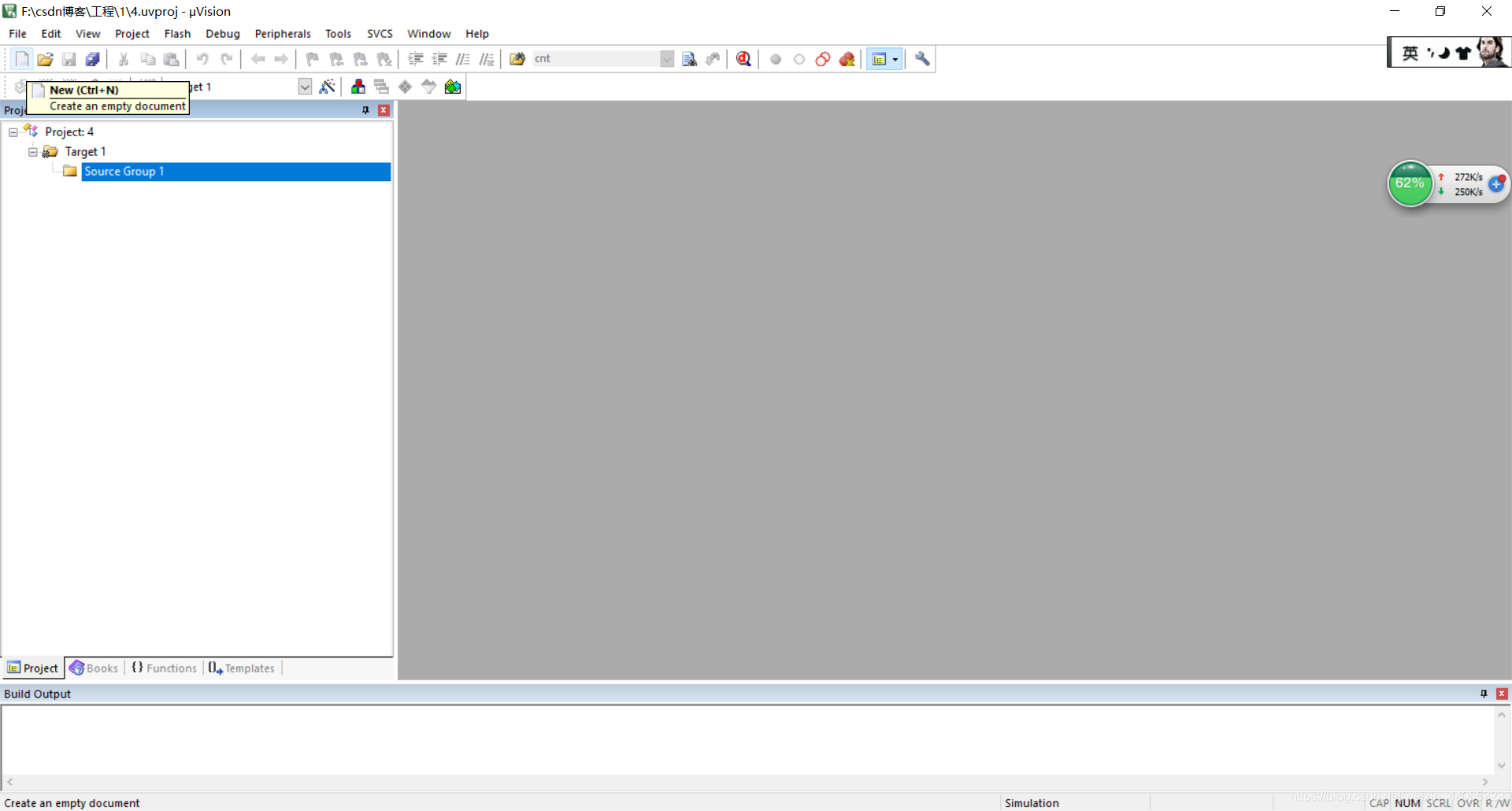Viewport: 1512px width, 811px height.
Task: Click the Redo arrow icon
Action: tap(226, 59)
